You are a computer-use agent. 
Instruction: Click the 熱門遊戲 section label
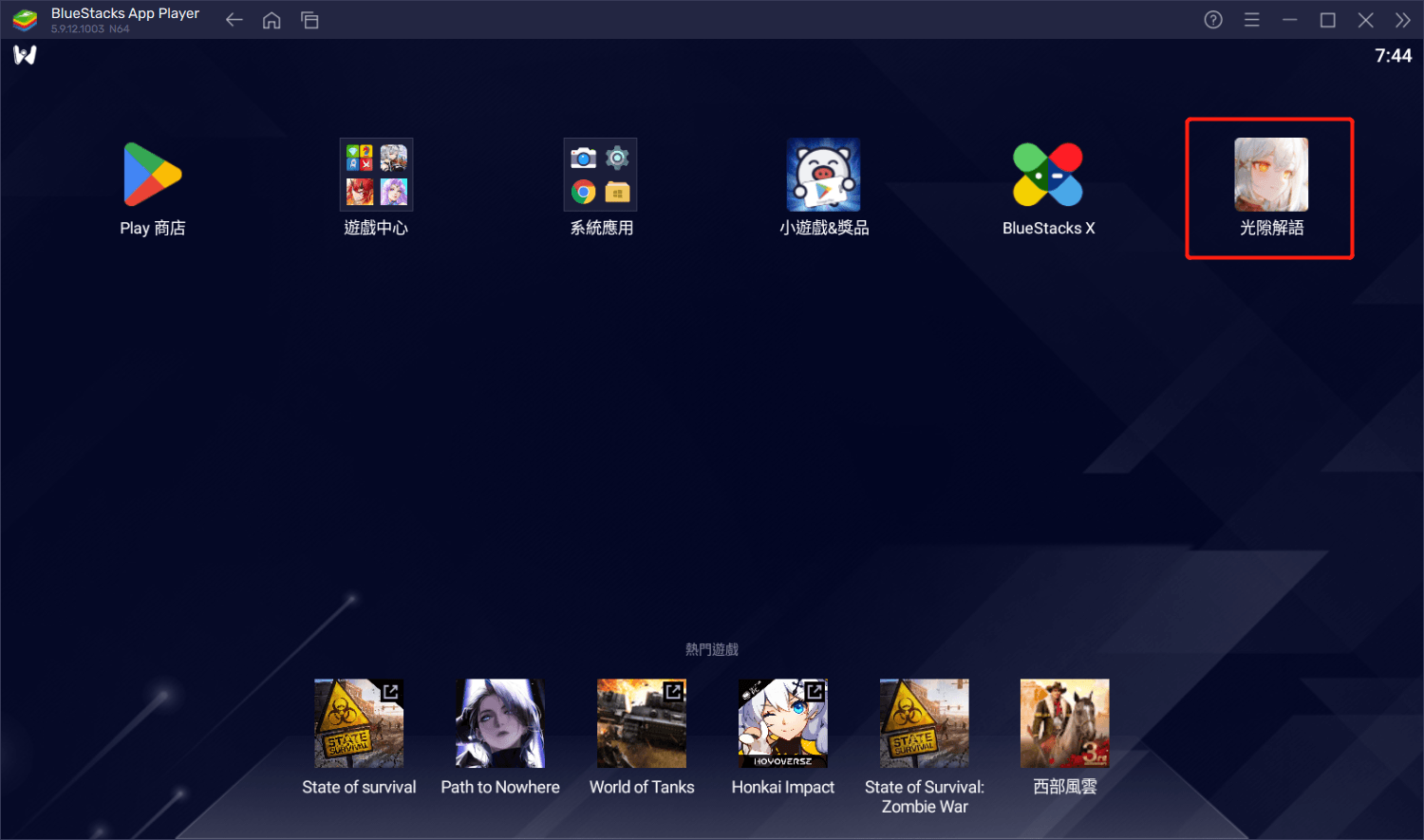[x=712, y=649]
